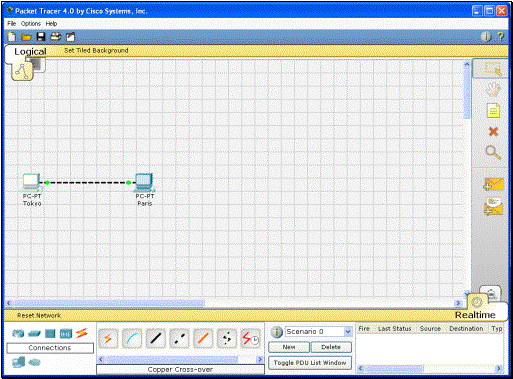Click the New file icon
This screenshot has width=513, height=379.
12,37
